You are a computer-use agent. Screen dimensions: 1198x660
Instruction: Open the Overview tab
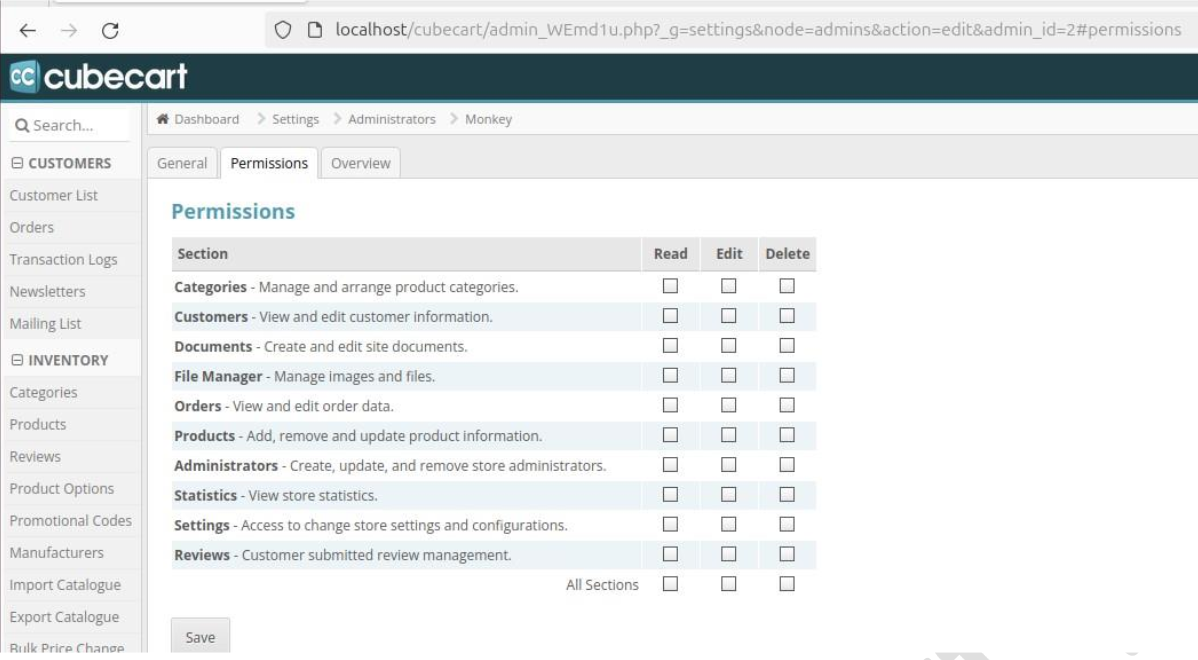[x=361, y=163]
